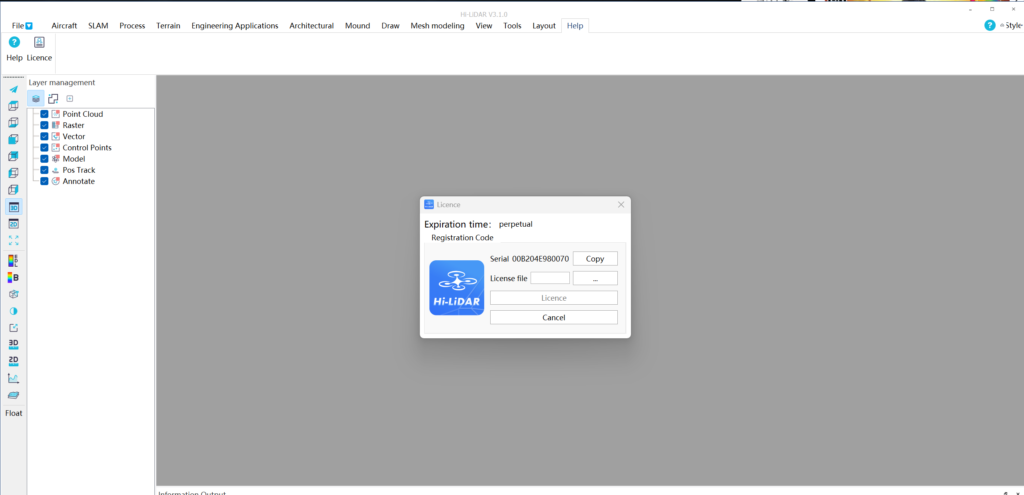Open the Architectural tab
This screenshot has height=495, width=1024.
(312, 25)
